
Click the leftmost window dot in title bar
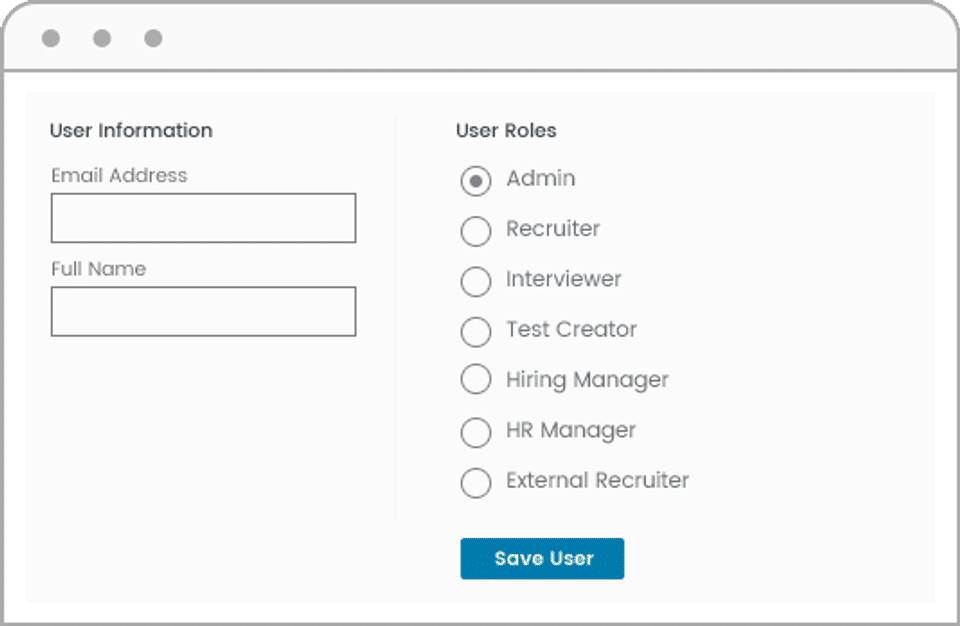pyautogui.click(x=51, y=38)
